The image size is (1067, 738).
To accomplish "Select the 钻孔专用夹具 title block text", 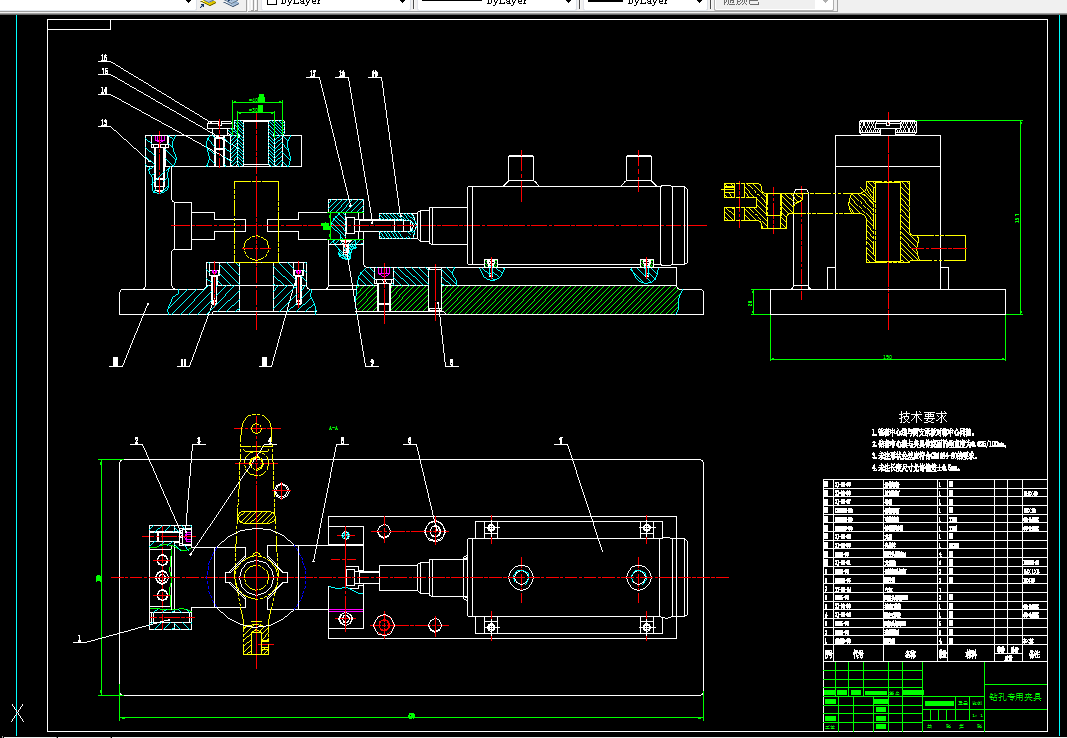I will tap(1015, 697).
